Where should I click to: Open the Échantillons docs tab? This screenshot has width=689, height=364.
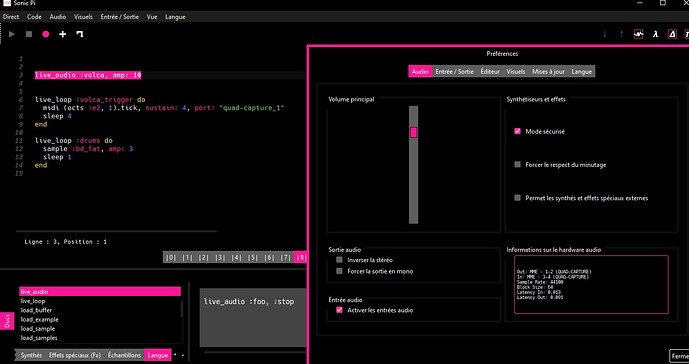click(125, 355)
